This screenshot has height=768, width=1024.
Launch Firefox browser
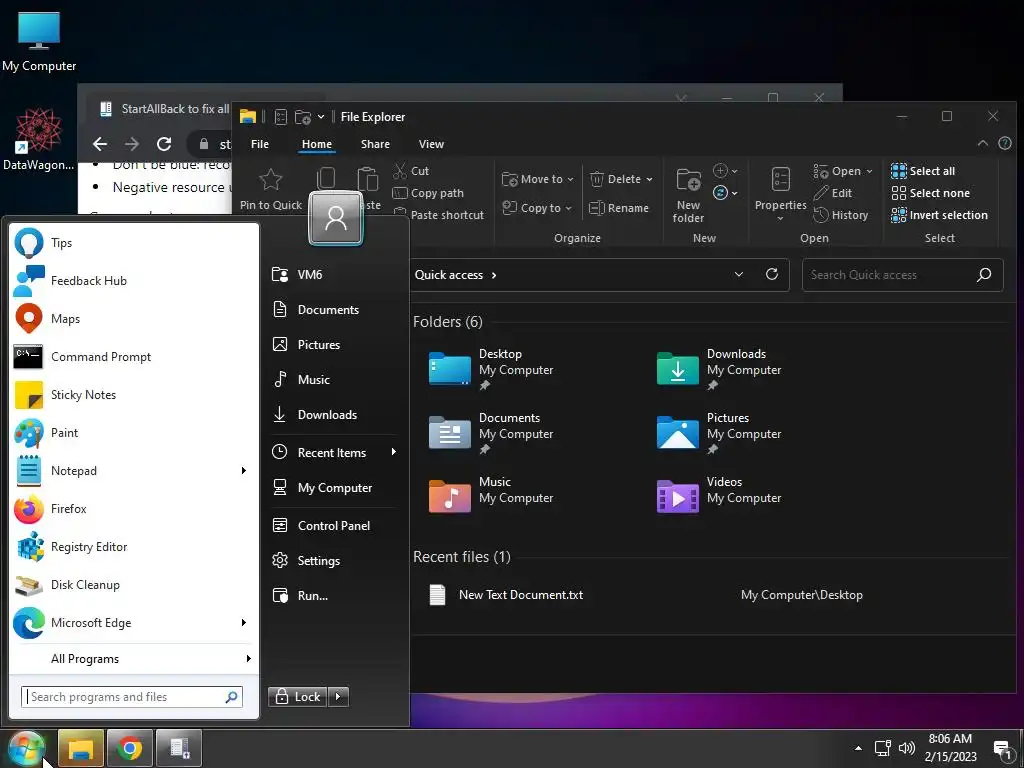click(x=134, y=508)
